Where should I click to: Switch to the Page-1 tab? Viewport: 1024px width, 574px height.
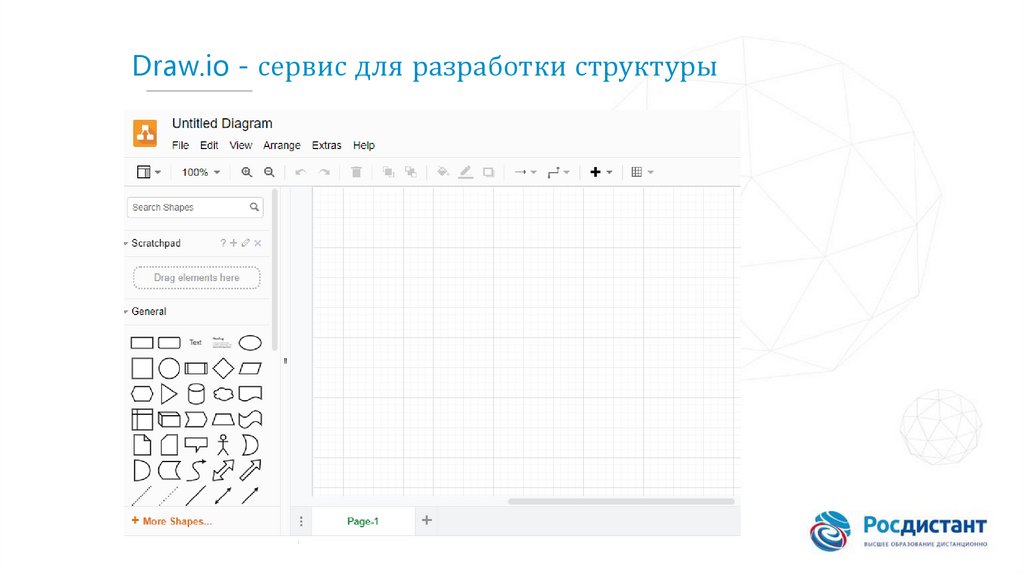(x=362, y=521)
